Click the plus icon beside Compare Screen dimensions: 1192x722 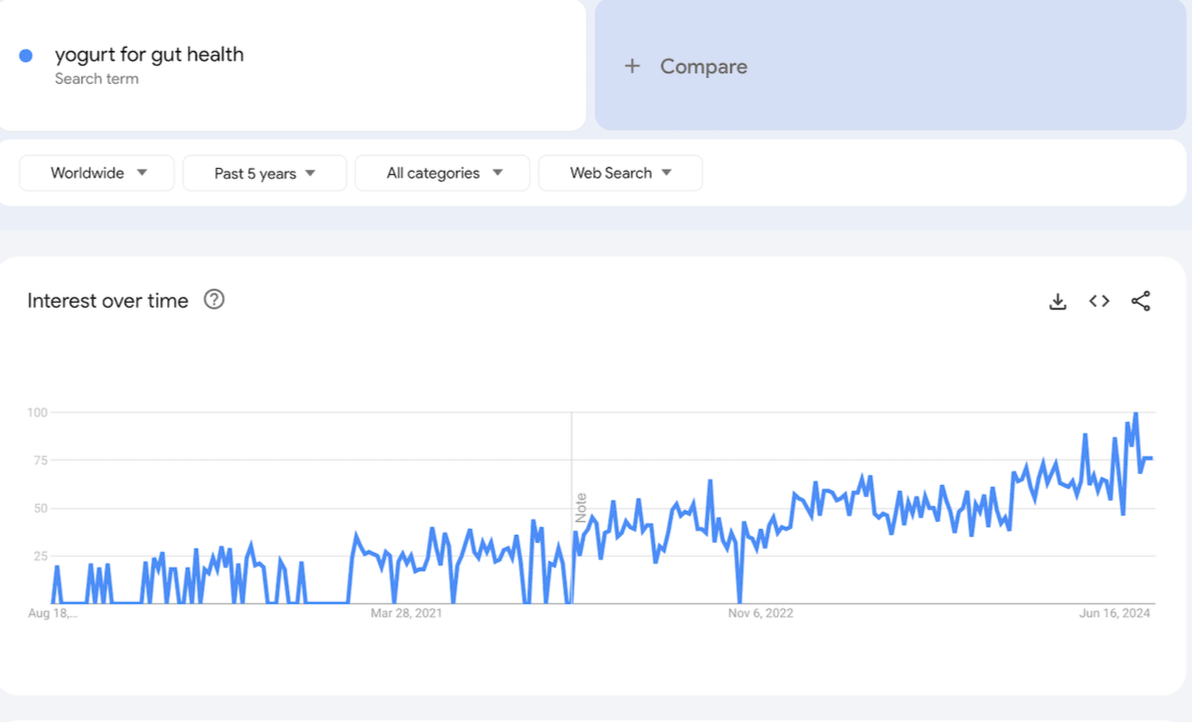[632, 66]
